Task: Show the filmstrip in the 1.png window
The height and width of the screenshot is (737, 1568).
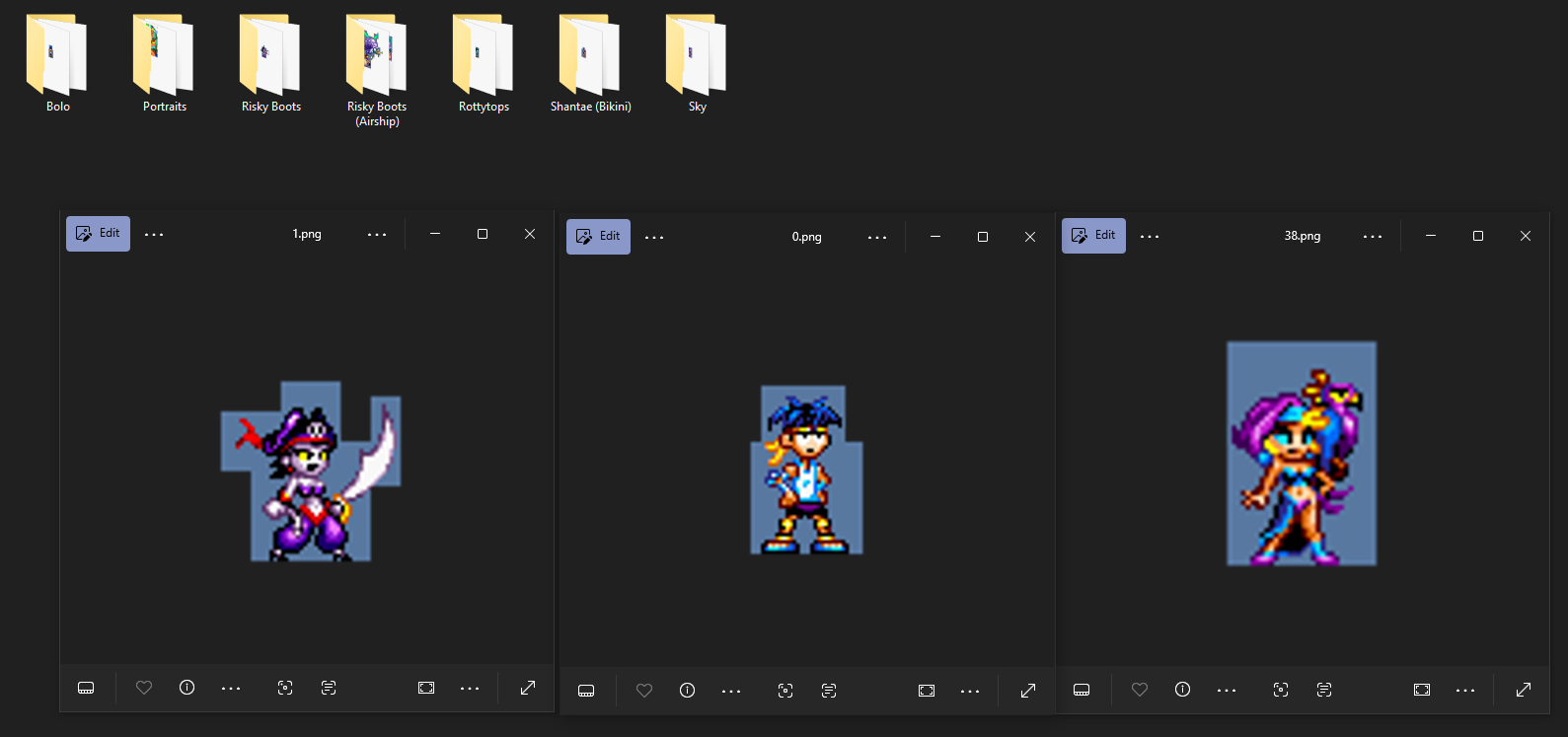Action: pyautogui.click(x=86, y=688)
